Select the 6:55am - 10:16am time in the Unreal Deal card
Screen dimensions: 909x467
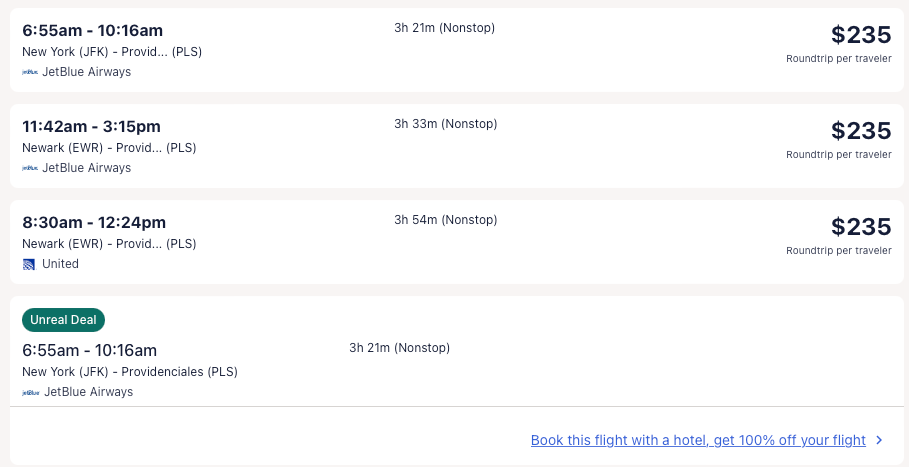click(x=90, y=350)
